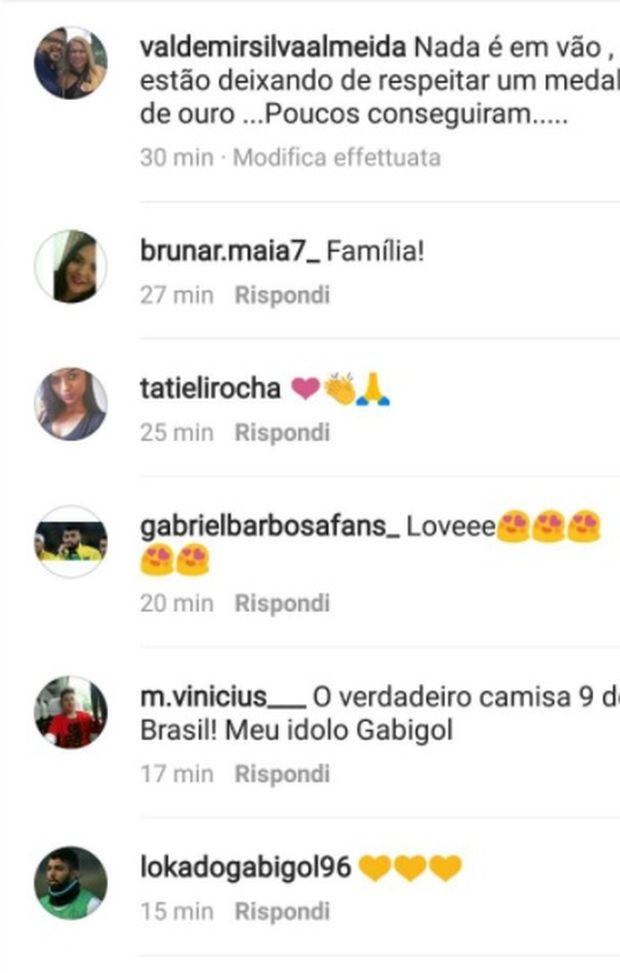Open gabrielbarbosafans_ avatar image
Screen dimensions: 620x973
point(70,542)
